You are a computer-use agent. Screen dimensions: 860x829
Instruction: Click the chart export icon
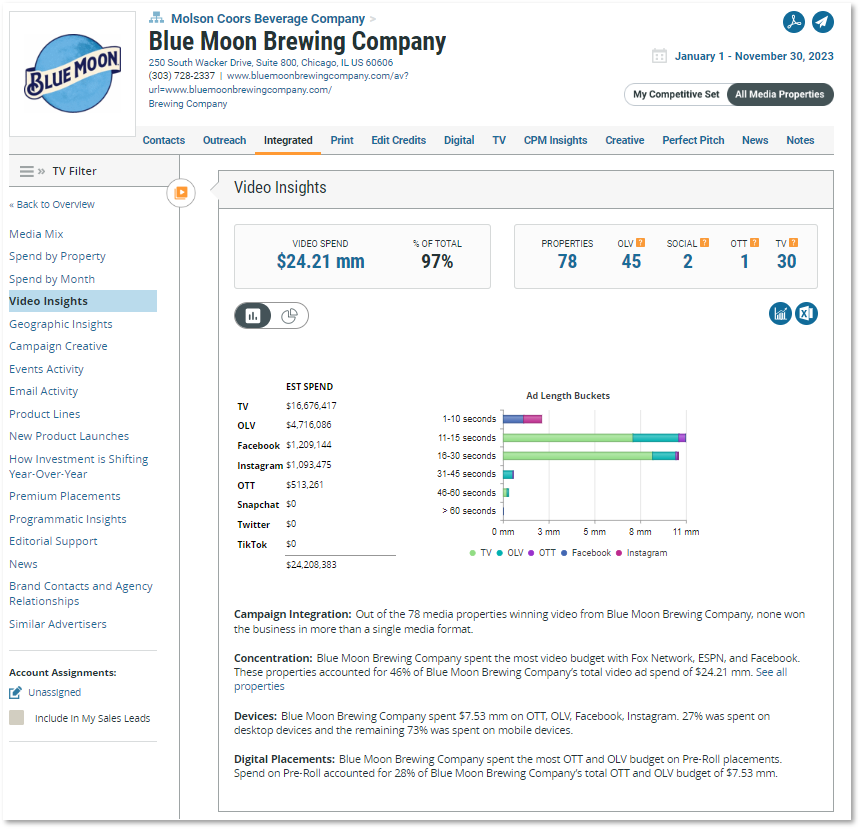pos(780,314)
